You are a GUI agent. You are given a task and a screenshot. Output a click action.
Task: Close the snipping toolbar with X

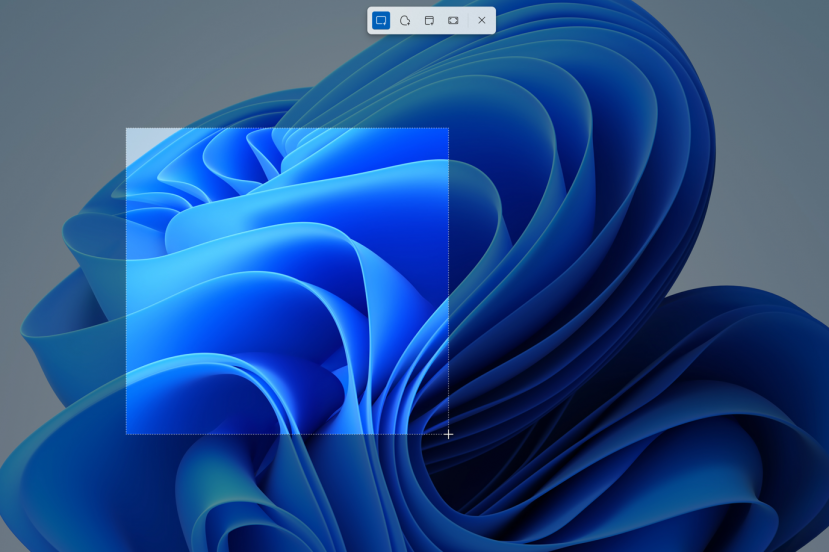coord(482,20)
